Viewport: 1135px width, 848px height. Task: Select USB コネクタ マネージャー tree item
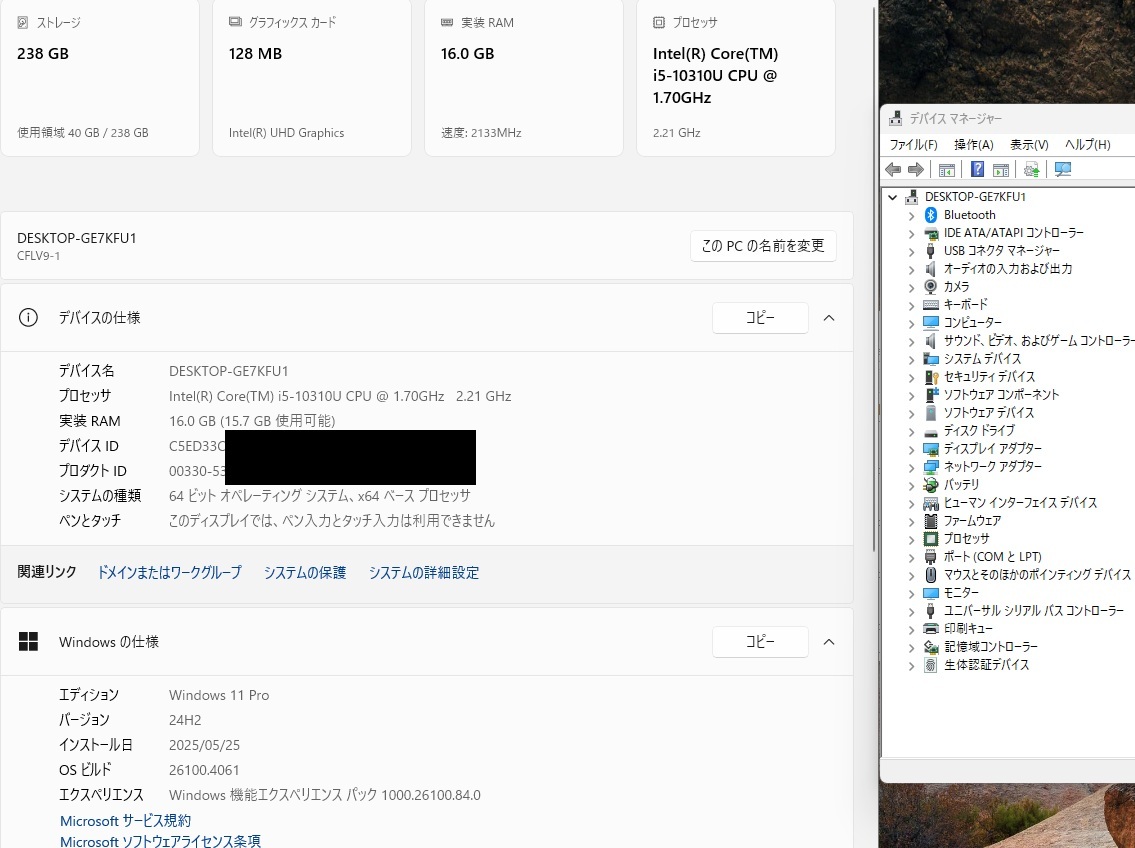coord(1002,250)
